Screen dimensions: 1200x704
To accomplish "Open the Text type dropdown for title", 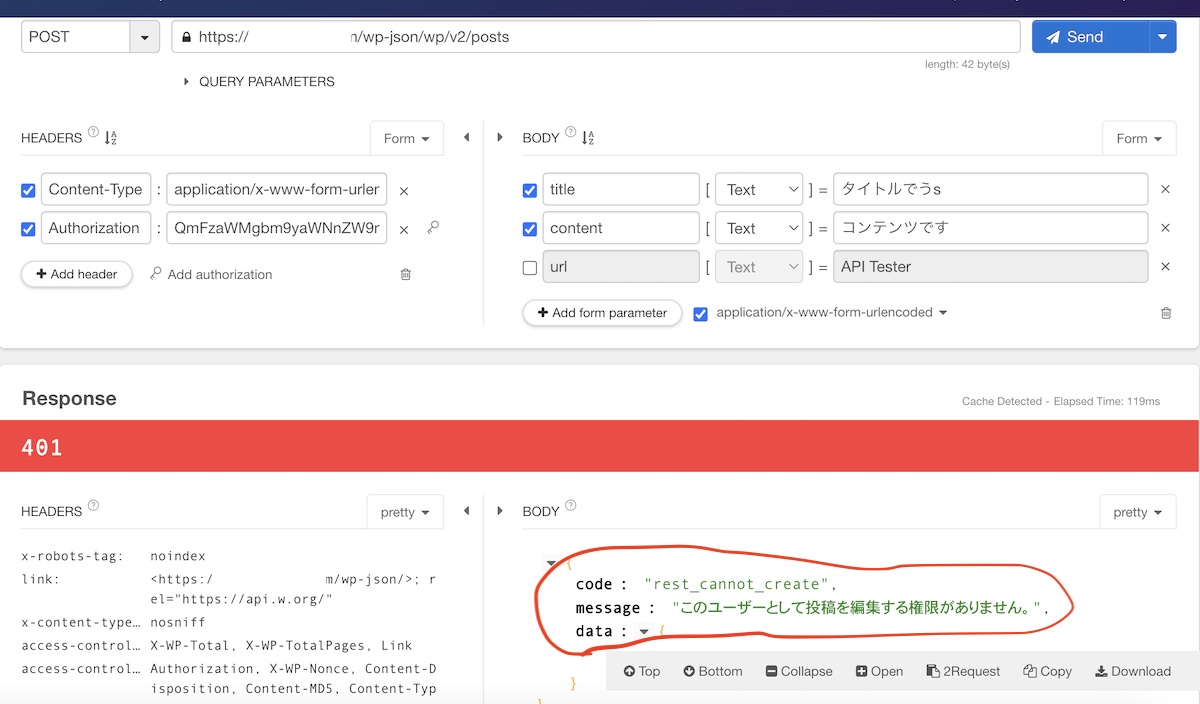I will click(x=758, y=189).
